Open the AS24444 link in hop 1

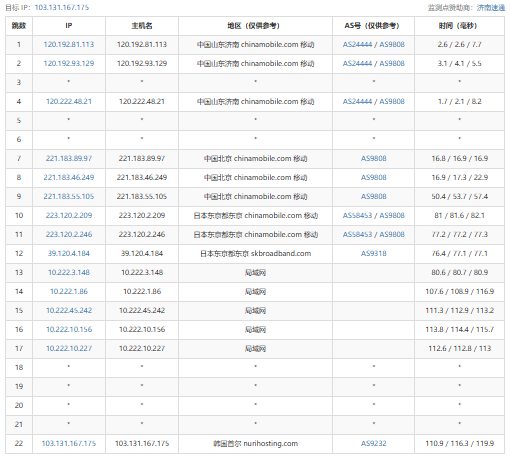coord(357,44)
